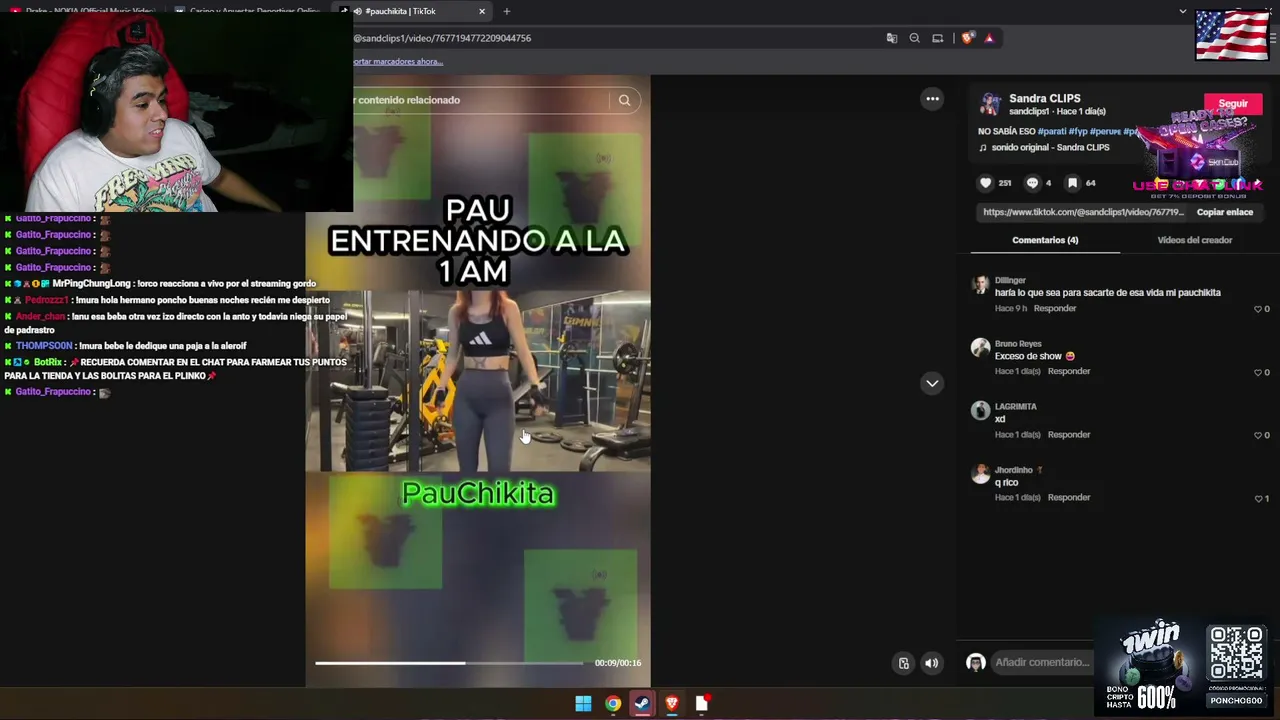
Task: Click the translate page icon in address bar
Action: tap(891, 38)
